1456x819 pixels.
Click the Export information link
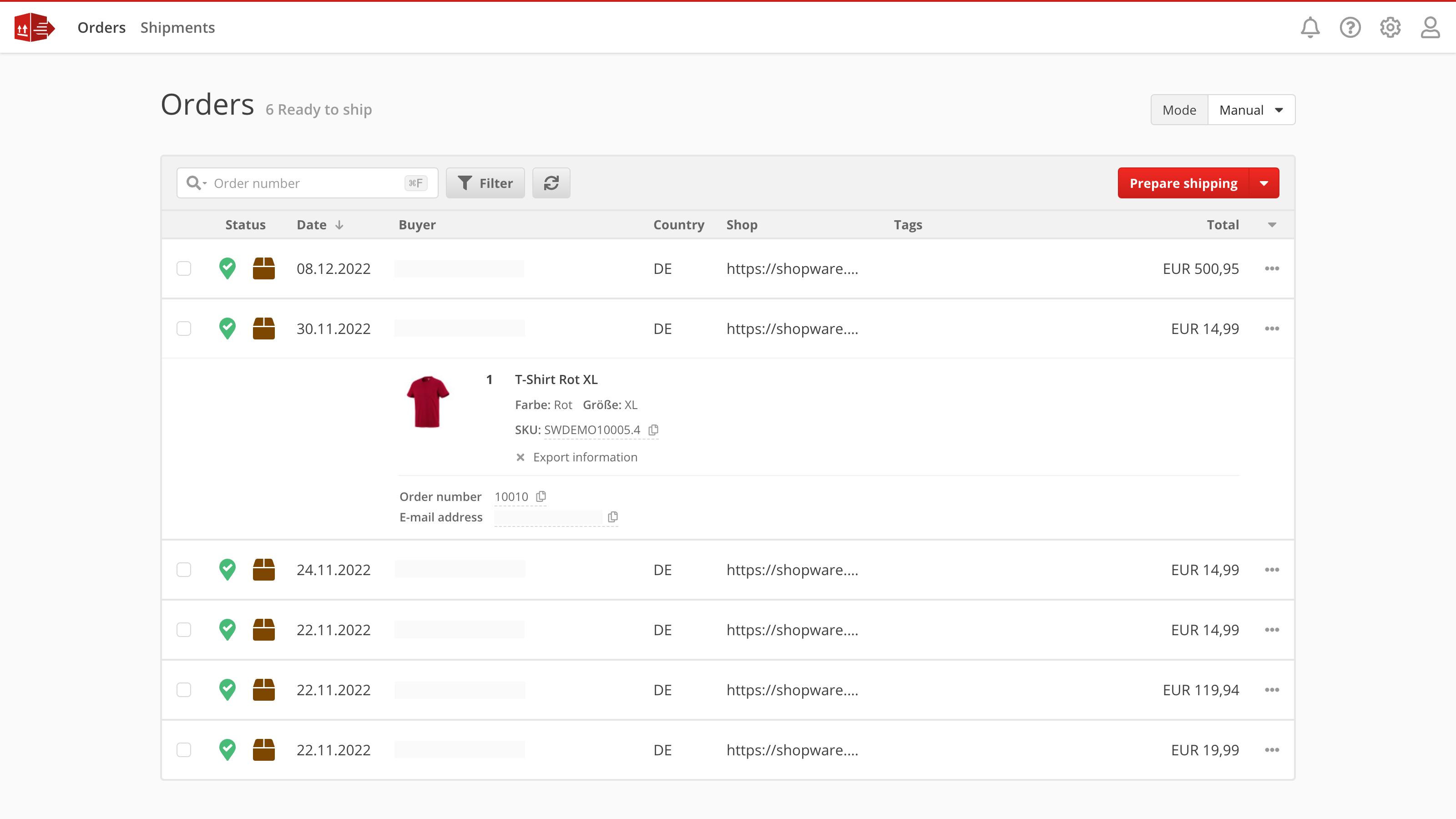585,457
